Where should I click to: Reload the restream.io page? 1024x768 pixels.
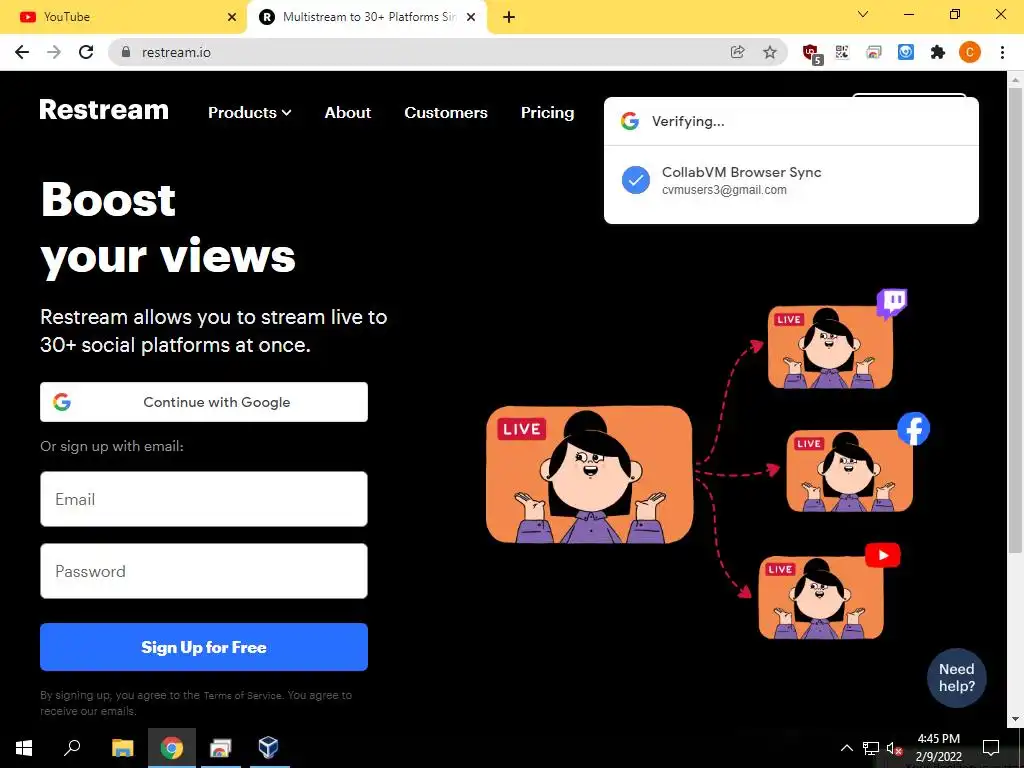86,52
